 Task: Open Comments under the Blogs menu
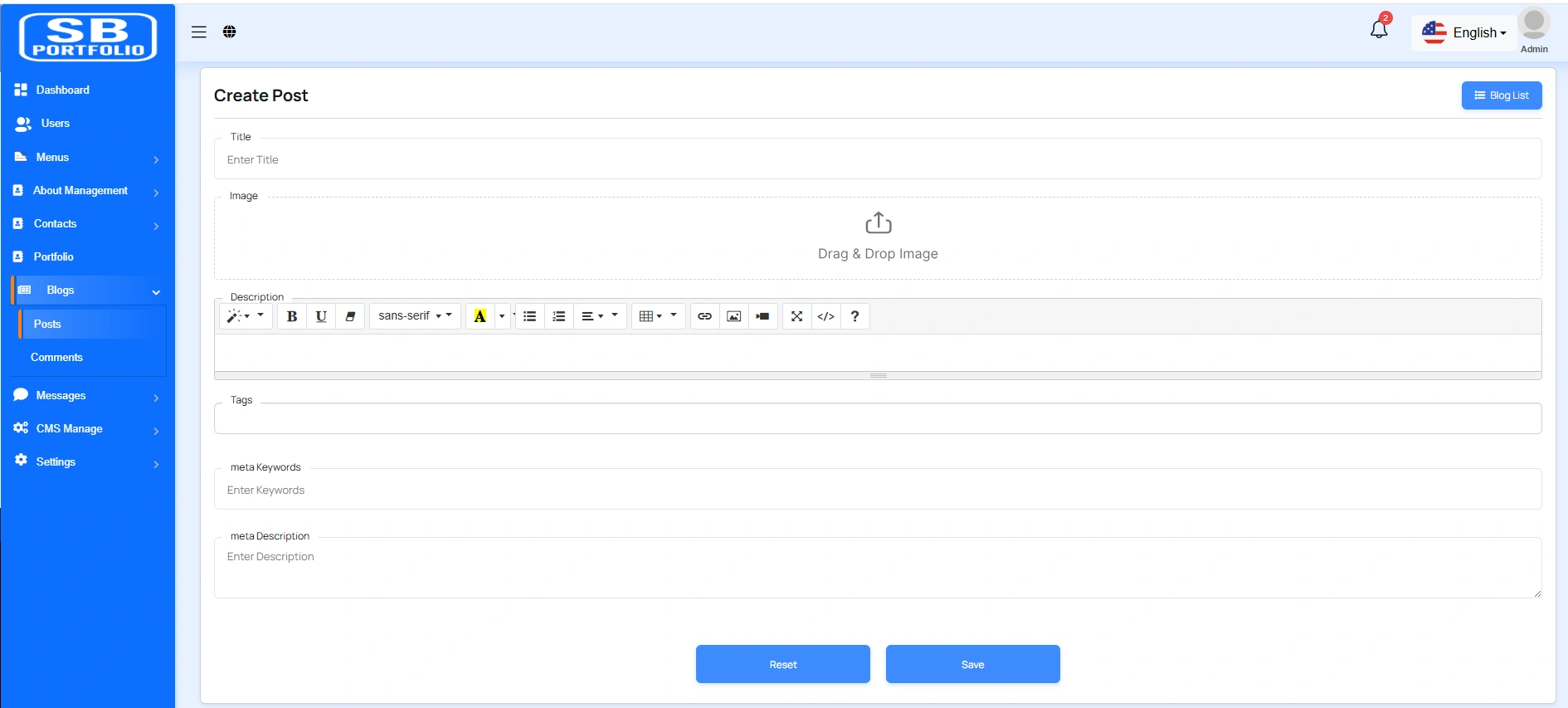pyautogui.click(x=56, y=358)
